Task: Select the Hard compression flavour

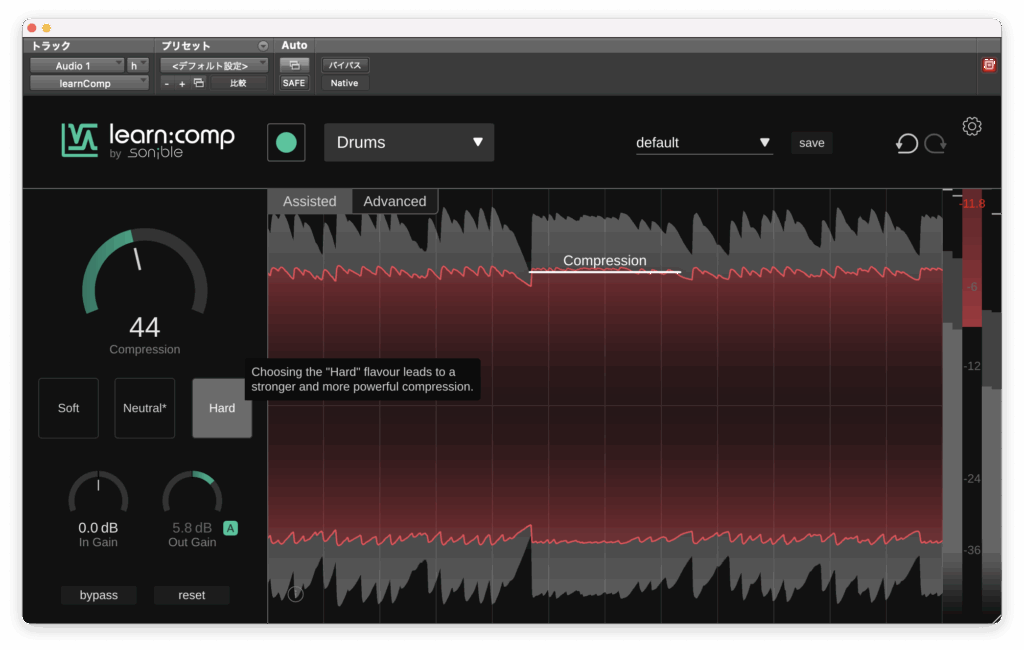Action: tap(222, 408)
